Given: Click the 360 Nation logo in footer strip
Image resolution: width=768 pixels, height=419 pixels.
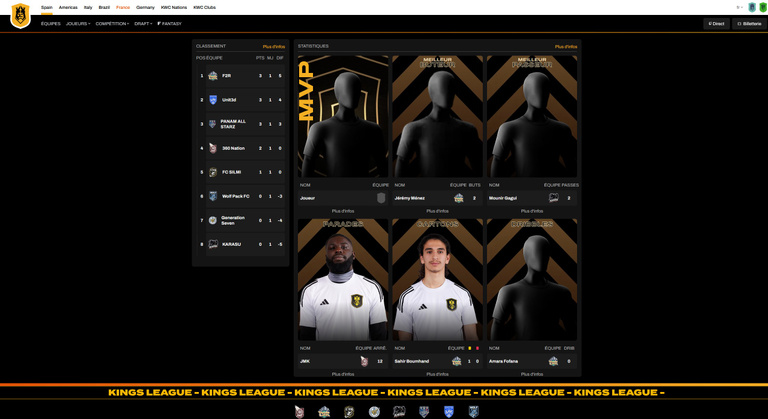Looking at the screenshot, I should pos(299,412).
